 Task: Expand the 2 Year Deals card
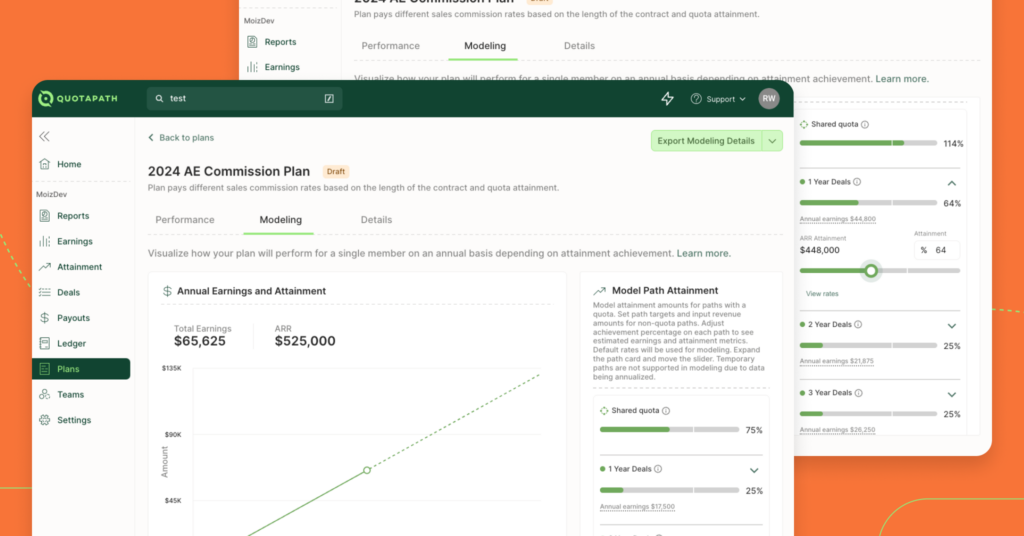pos(951,325)
